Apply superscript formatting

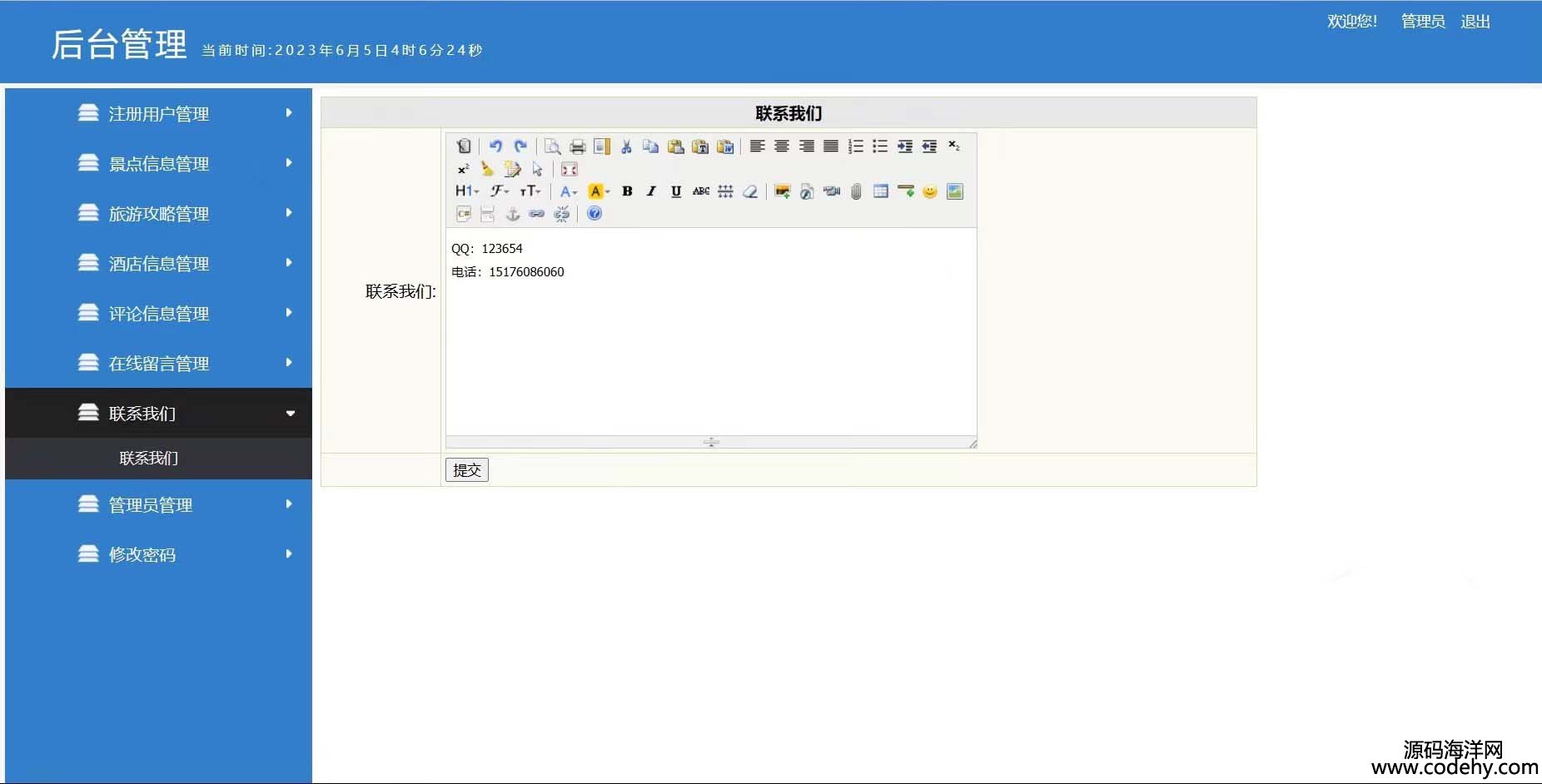[464, 169]
